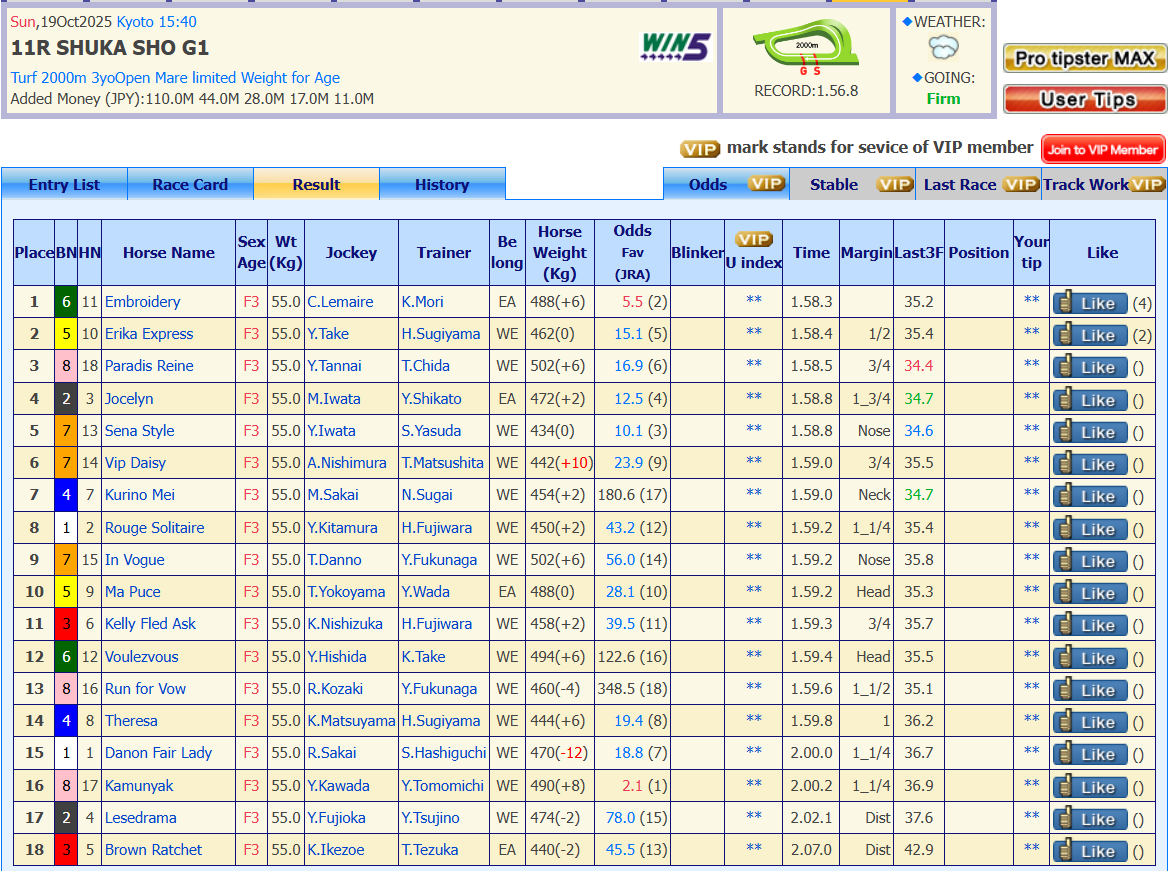Open jockey link C.Lemaire
The height and width of the screenshot is (871, 1172).
coord(340,302)
